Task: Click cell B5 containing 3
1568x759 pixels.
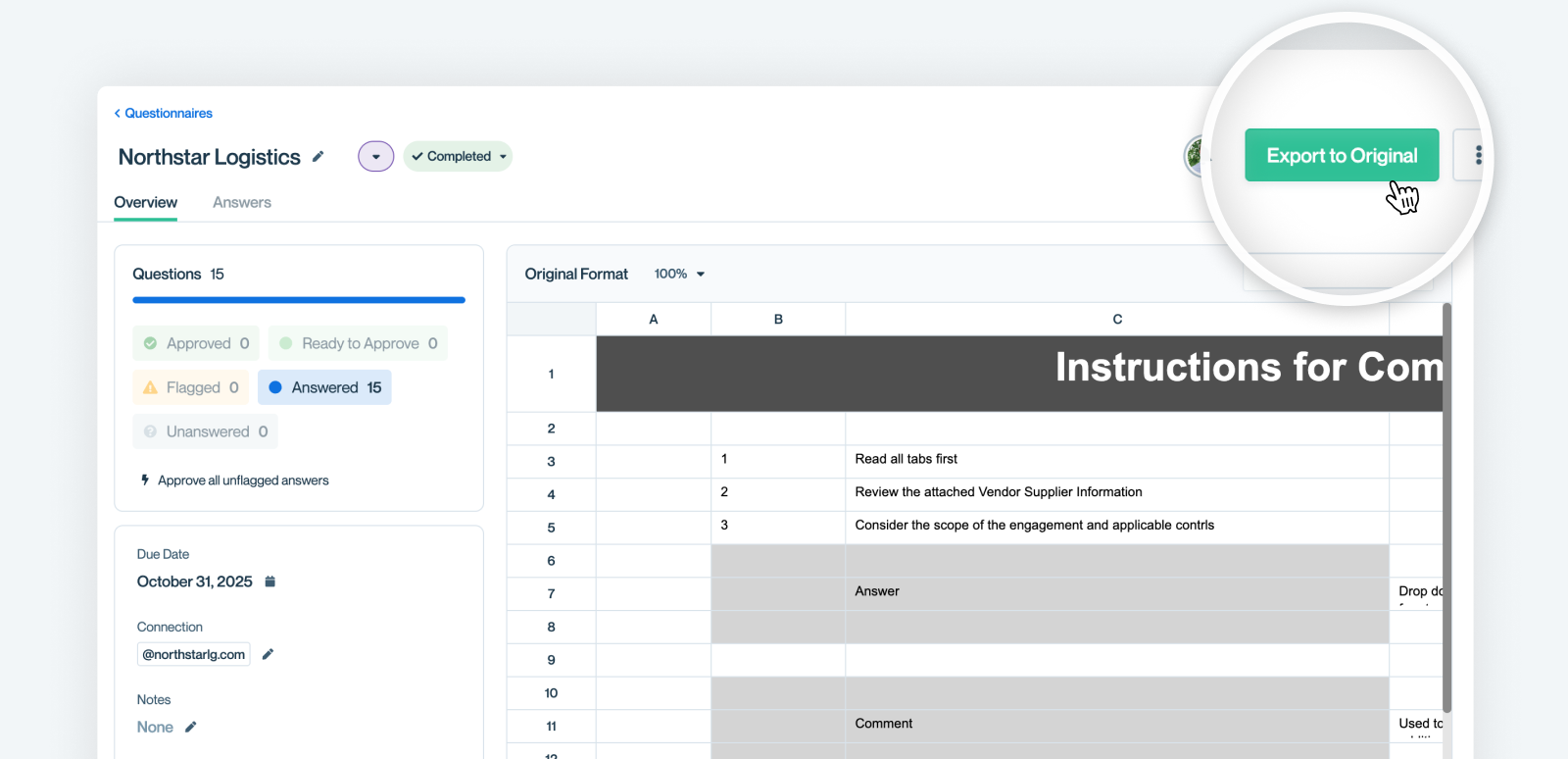Action: (778, 529)
